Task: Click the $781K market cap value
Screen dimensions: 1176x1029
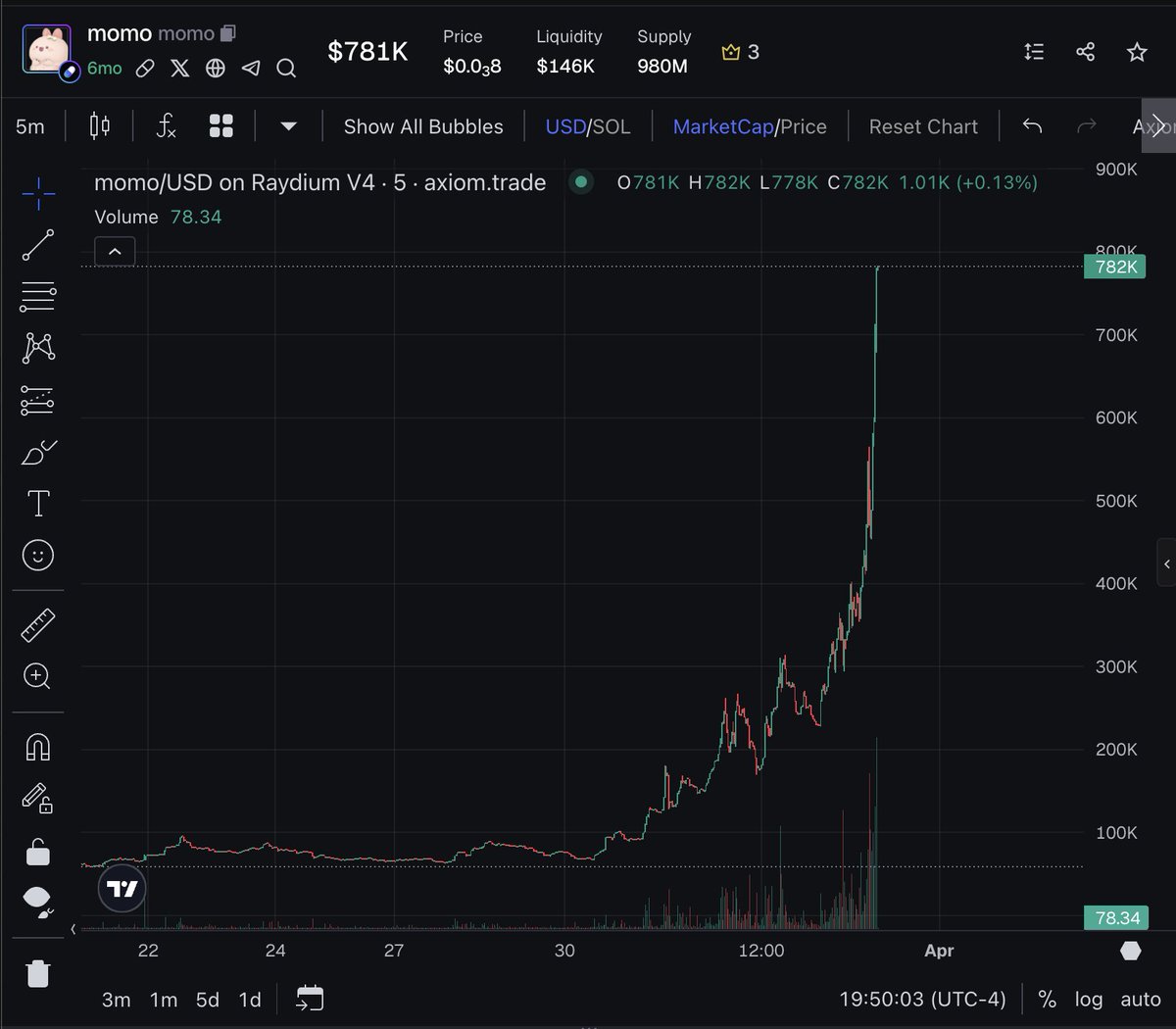Action: [x=367, y=52]
